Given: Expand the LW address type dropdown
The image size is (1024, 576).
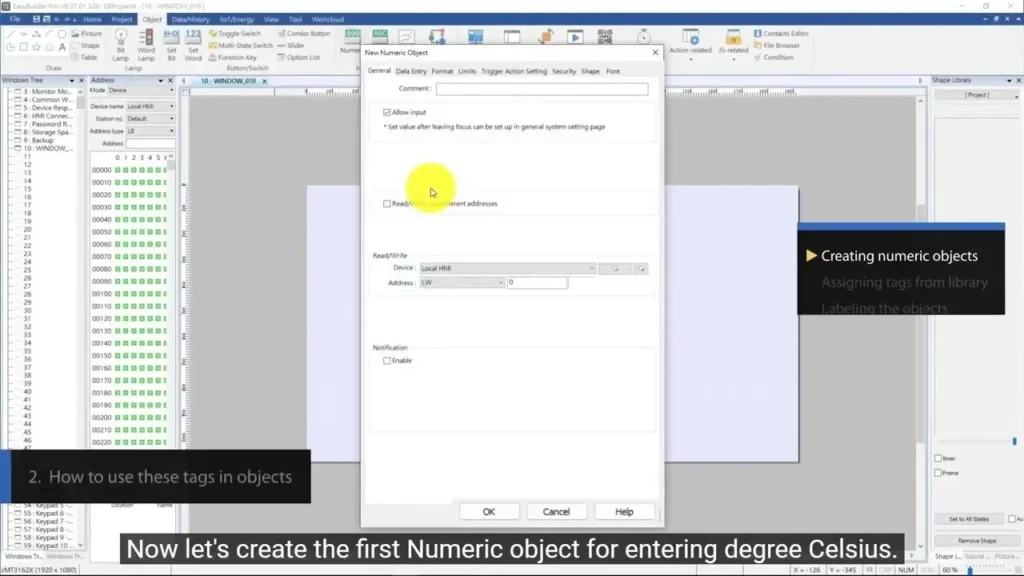Looking at the screenshot, I should click(x=461, y=283).
